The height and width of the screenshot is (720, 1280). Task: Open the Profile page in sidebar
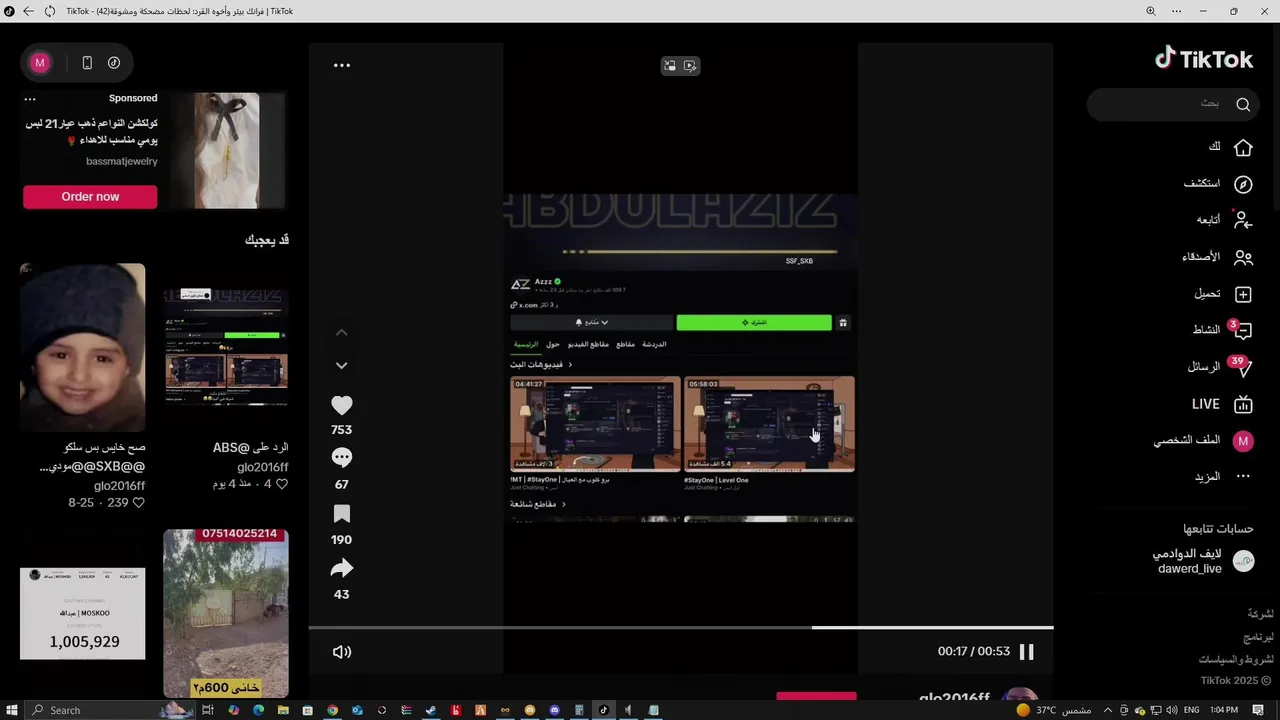tap(1204, 441)
